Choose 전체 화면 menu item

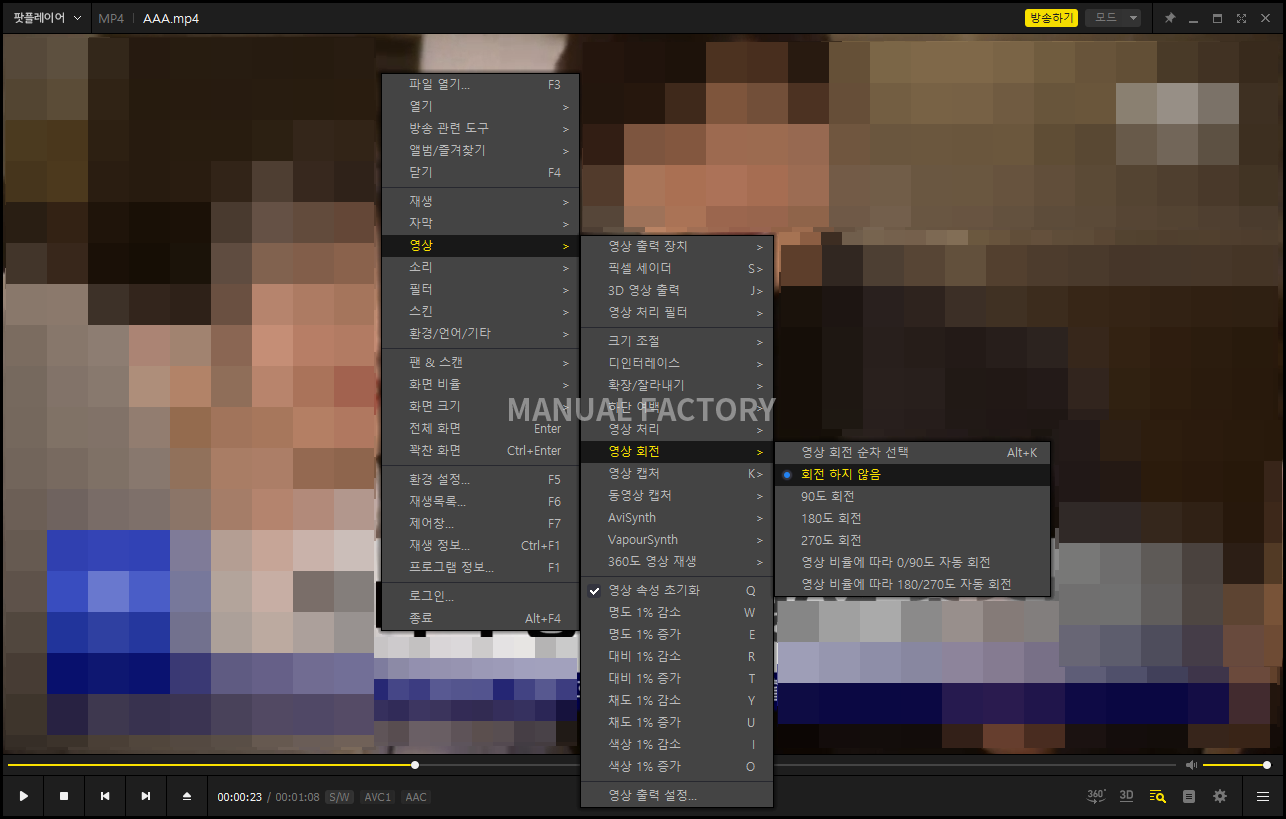pos(480,428)
